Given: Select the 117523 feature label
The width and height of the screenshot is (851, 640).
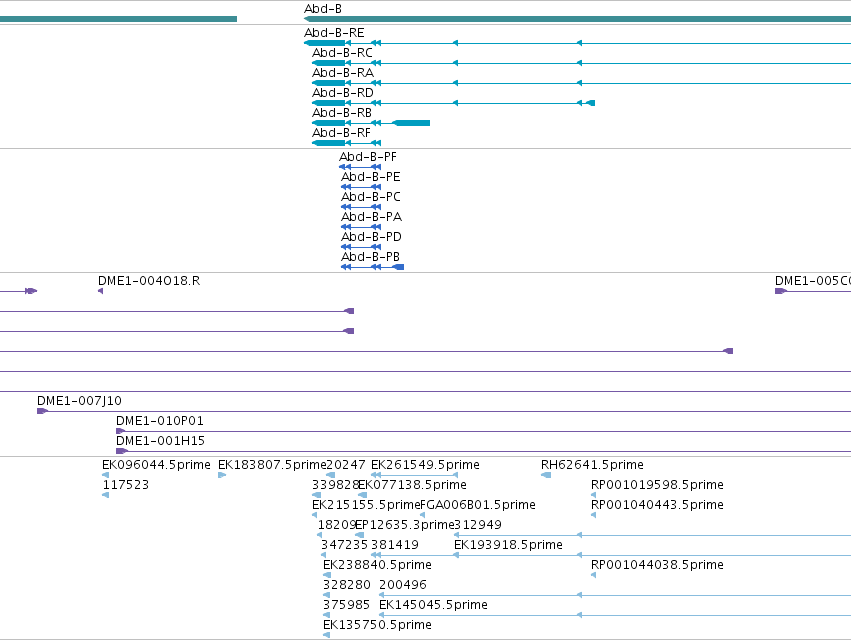Looking at the screenshot, I should [x=125, y=485].
